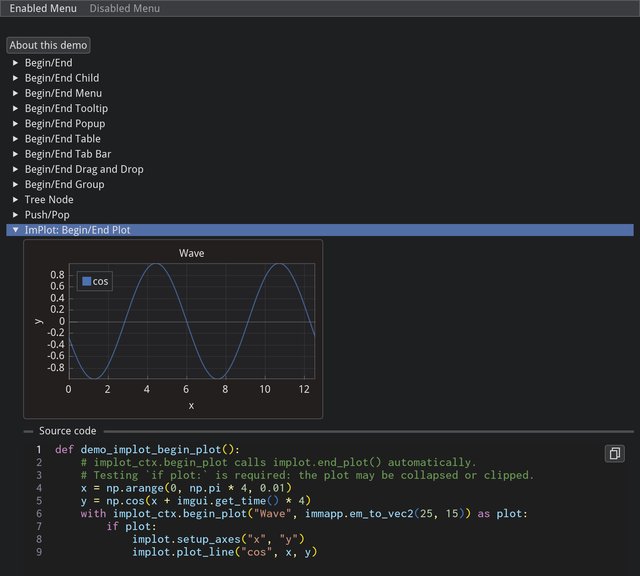
Task: Open the Enabled Menu
Action: [x=43, y=8]
